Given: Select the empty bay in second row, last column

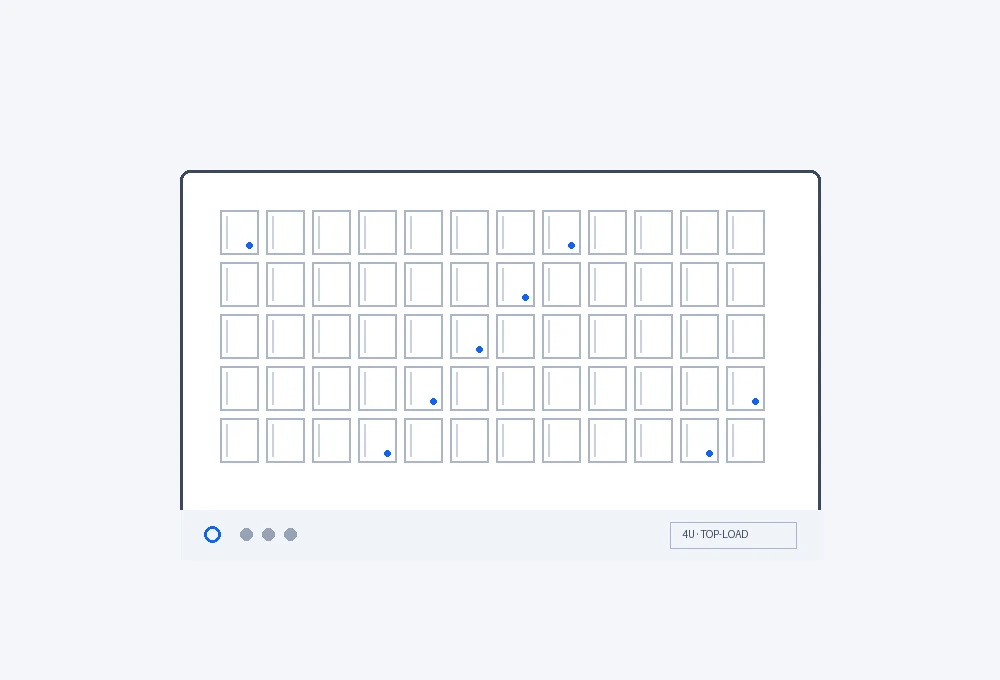Looking at the screenshot, I should click(746, 285).
